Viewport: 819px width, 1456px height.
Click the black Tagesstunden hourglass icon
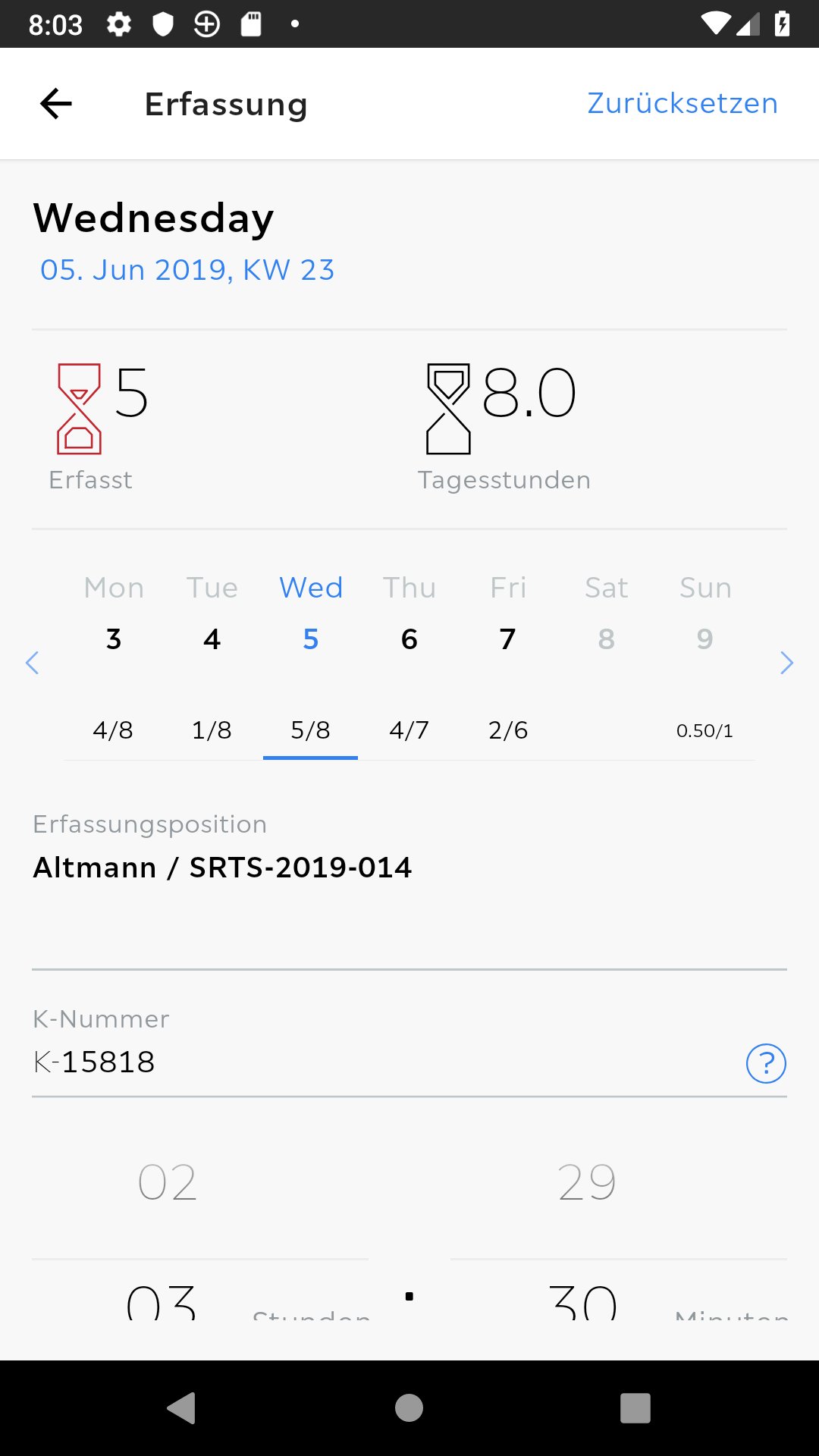(x=448, y=409)
